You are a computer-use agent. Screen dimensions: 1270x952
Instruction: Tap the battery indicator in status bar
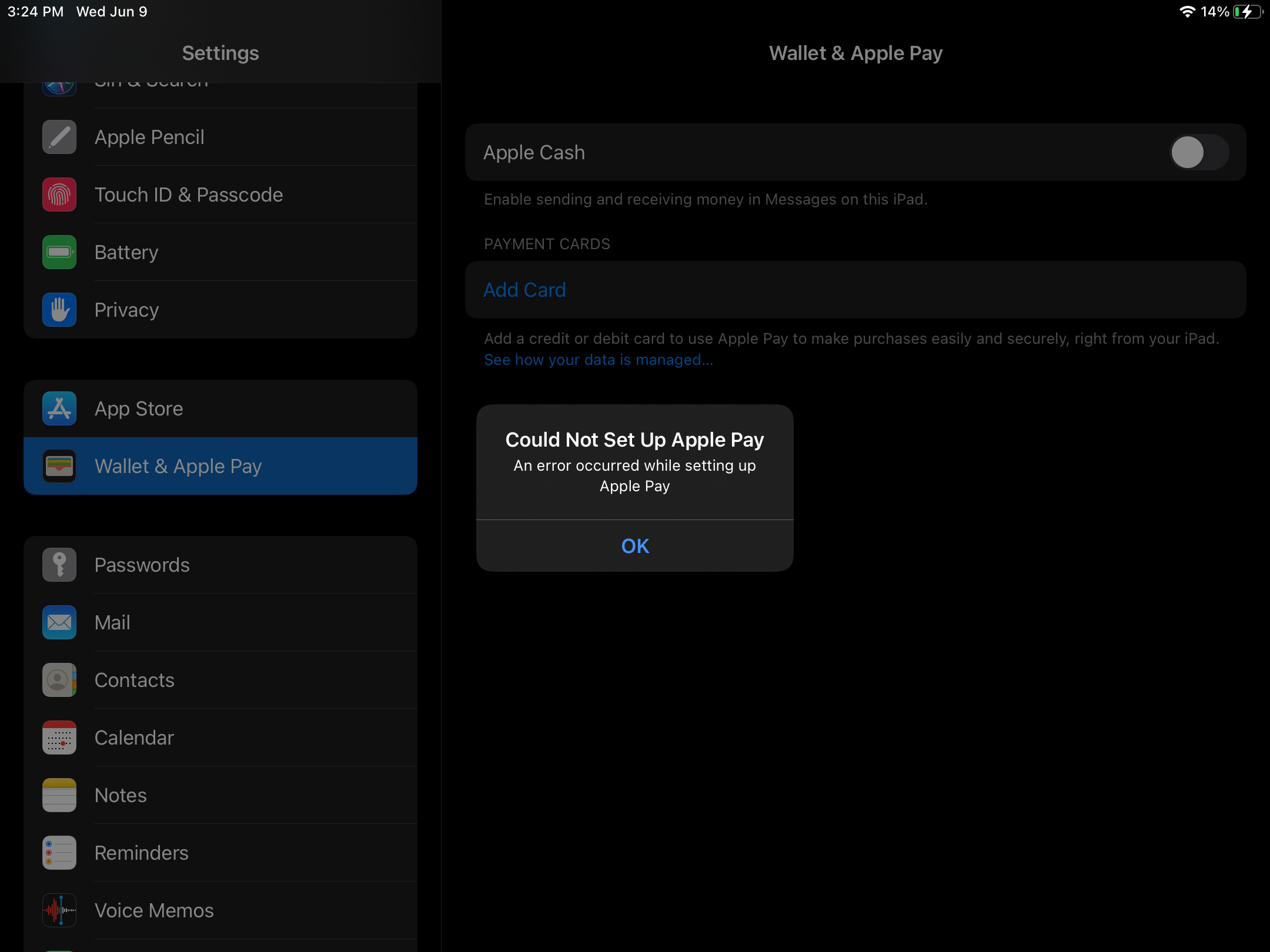point(1248,12)
